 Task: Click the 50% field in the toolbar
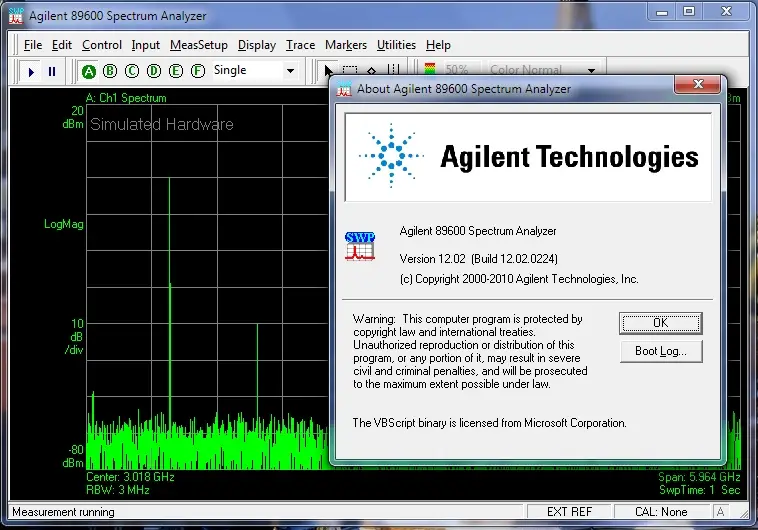[461, 70]
